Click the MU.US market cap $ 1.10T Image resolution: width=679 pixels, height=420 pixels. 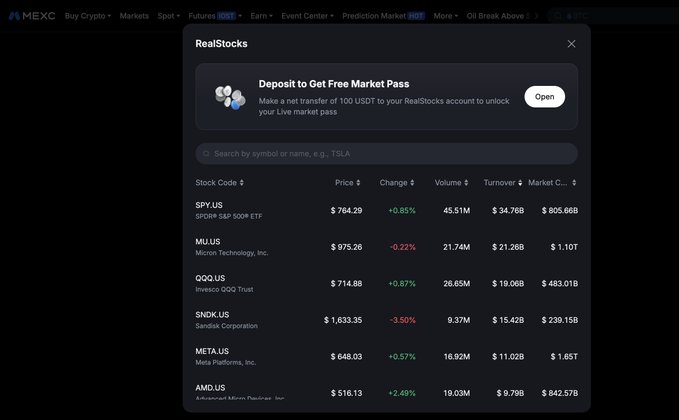564,247
